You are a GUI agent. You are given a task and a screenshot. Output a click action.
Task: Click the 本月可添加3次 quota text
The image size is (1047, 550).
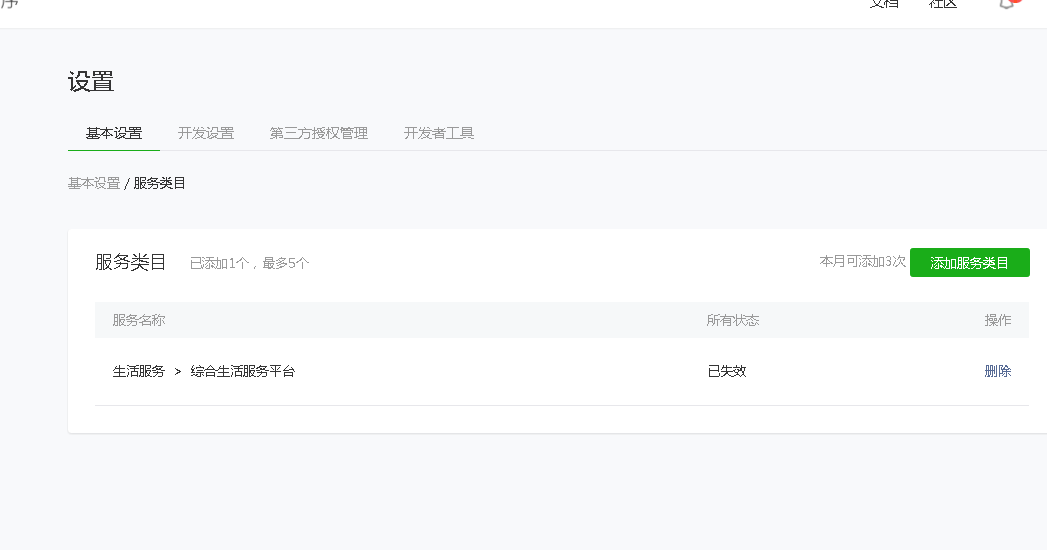pos(863,261)
